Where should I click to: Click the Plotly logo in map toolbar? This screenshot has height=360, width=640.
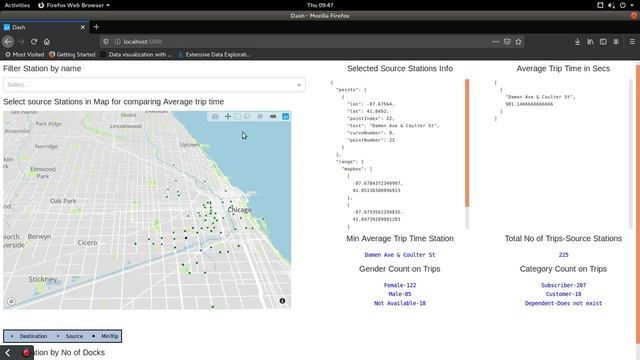click(x=286, y=117)
